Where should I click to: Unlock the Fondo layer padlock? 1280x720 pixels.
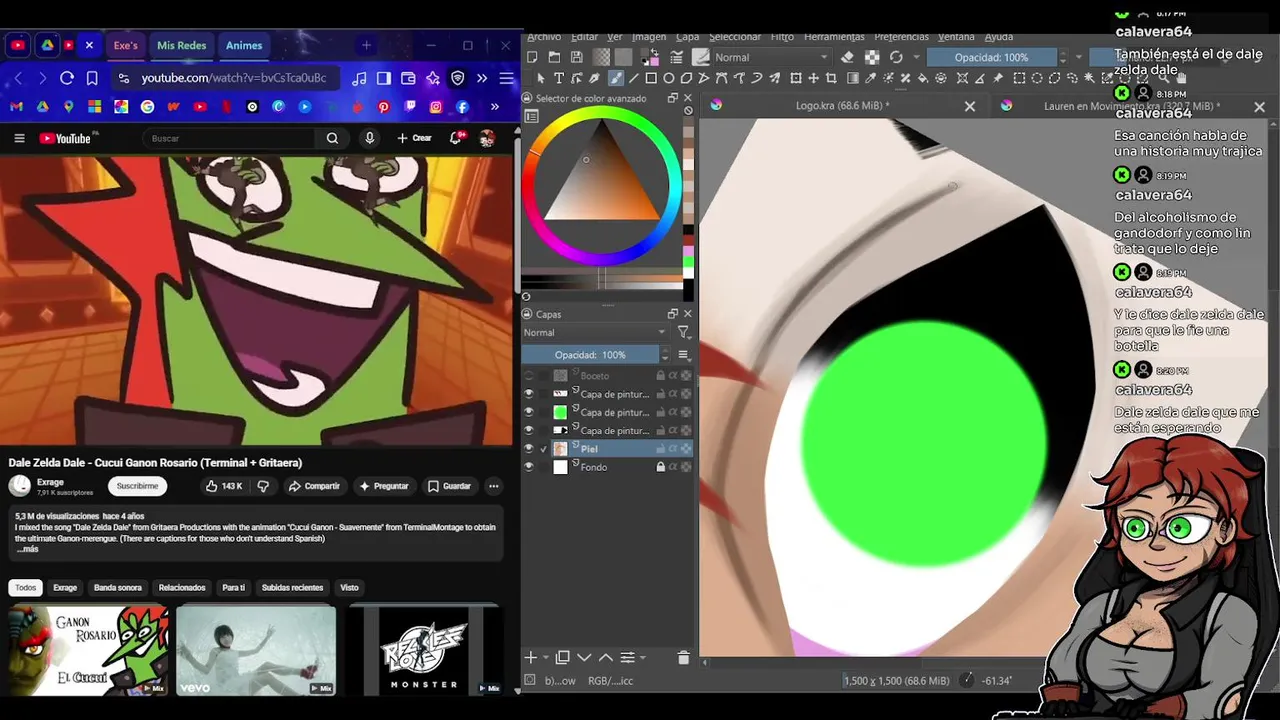661,467
